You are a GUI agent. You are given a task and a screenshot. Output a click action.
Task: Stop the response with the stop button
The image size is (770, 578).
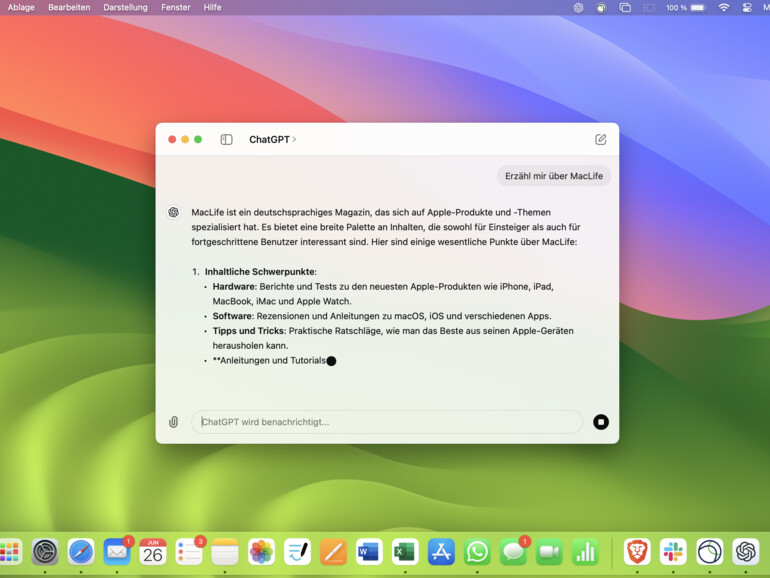(x=601, y=422)
